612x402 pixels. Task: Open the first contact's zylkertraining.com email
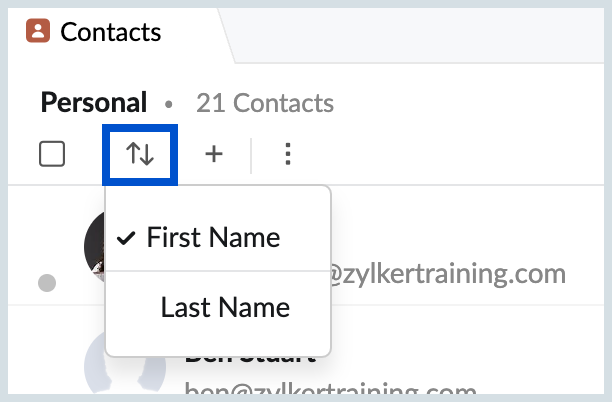[x=450, y=272]
